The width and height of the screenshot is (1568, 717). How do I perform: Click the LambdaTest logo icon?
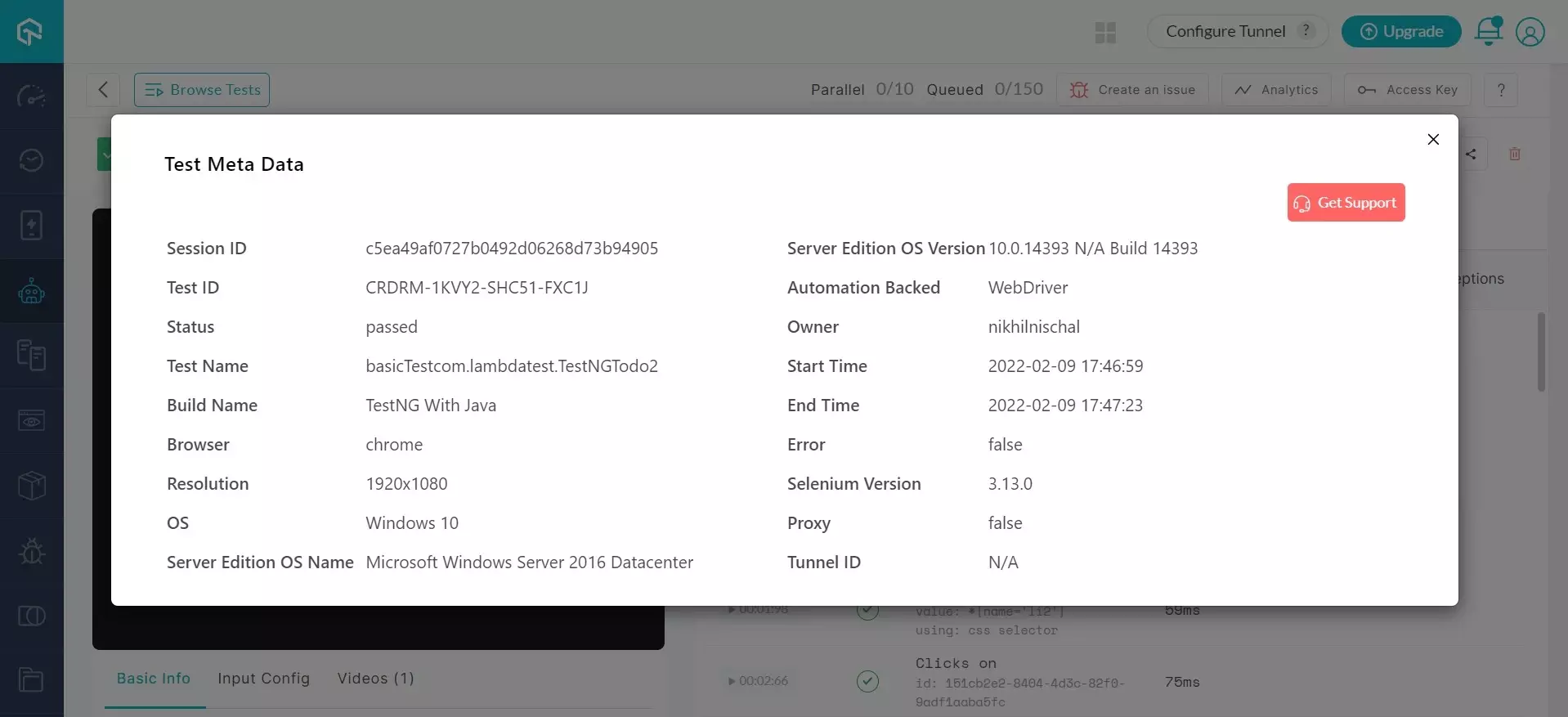tap(31, 32)
